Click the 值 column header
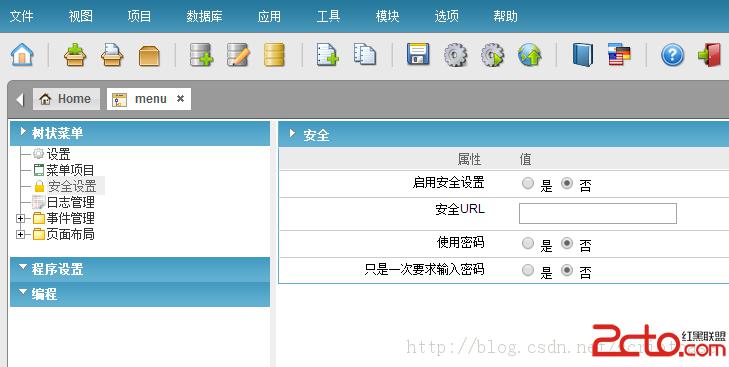The height and width of the screenshot is (367, 729). pyautogui.click(x=525, y=159)
